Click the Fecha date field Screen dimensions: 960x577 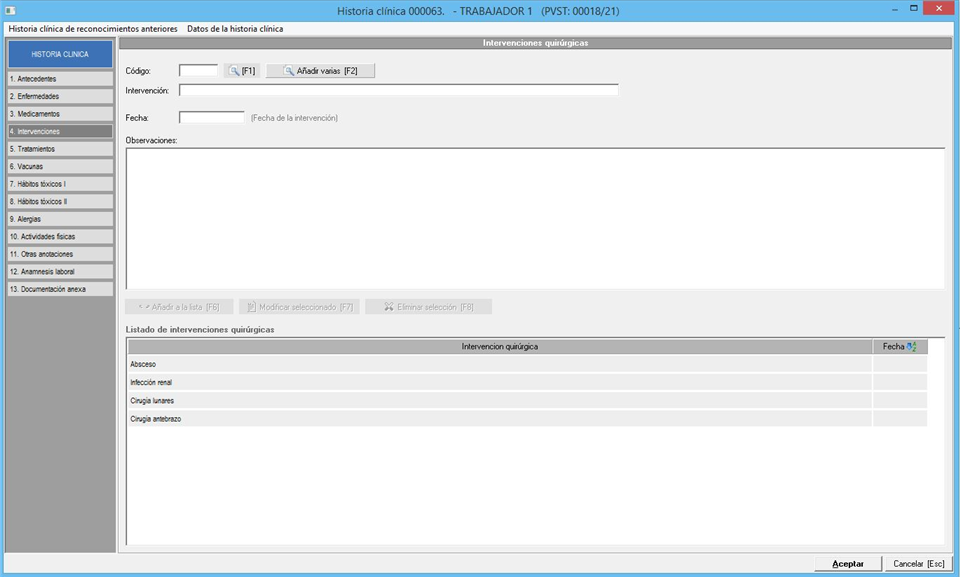(x=212, y=117)
